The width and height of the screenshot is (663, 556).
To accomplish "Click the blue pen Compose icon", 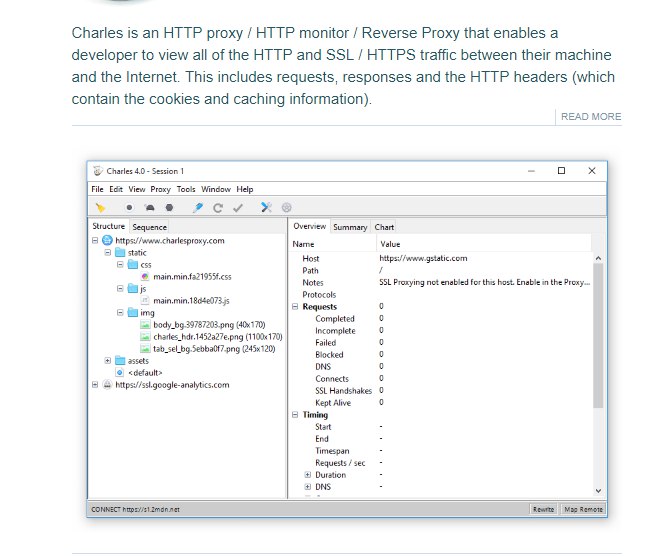I will (x=197, y=208).
